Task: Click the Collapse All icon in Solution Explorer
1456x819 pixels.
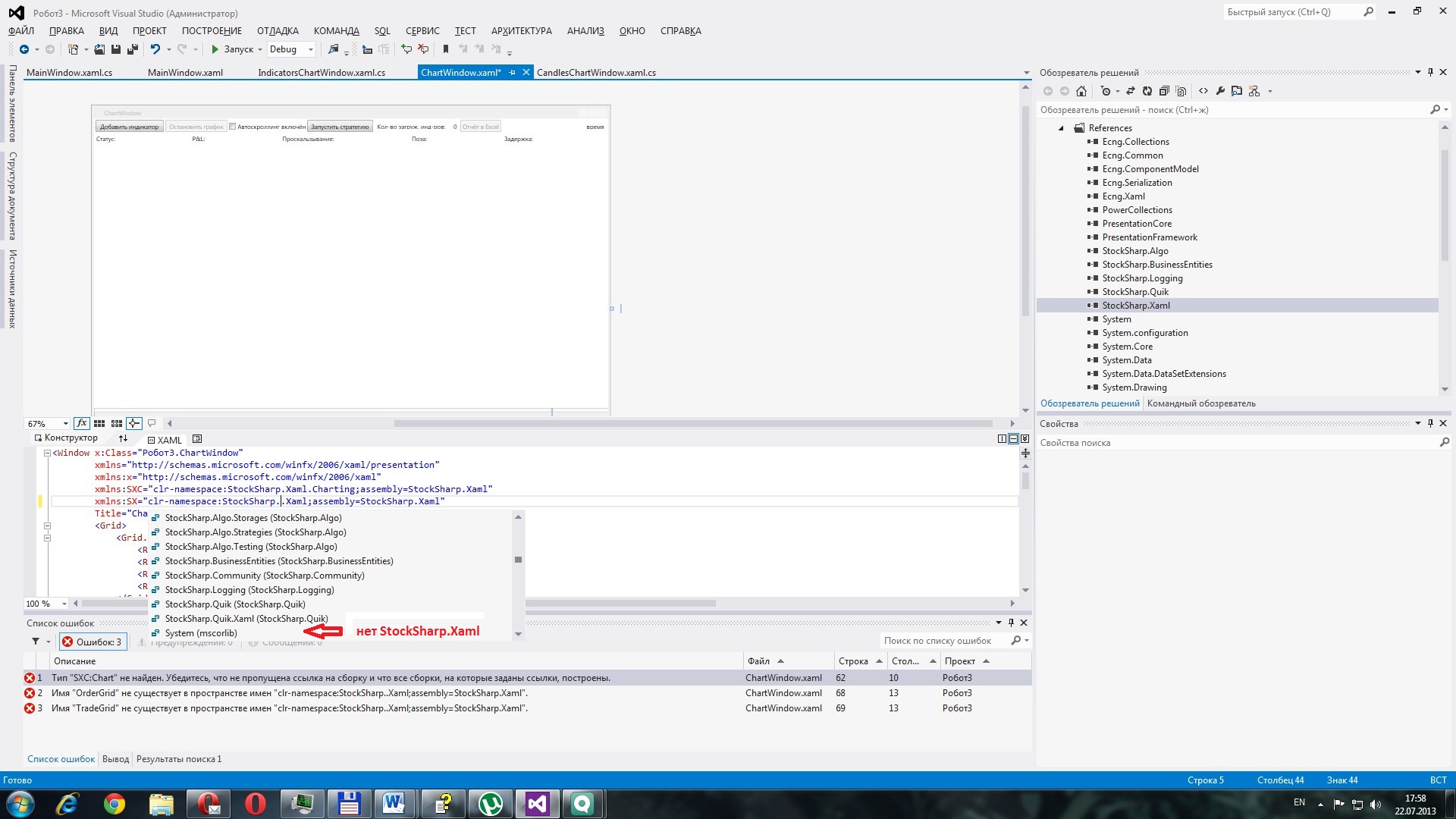Action: (x=1164, y=91)
